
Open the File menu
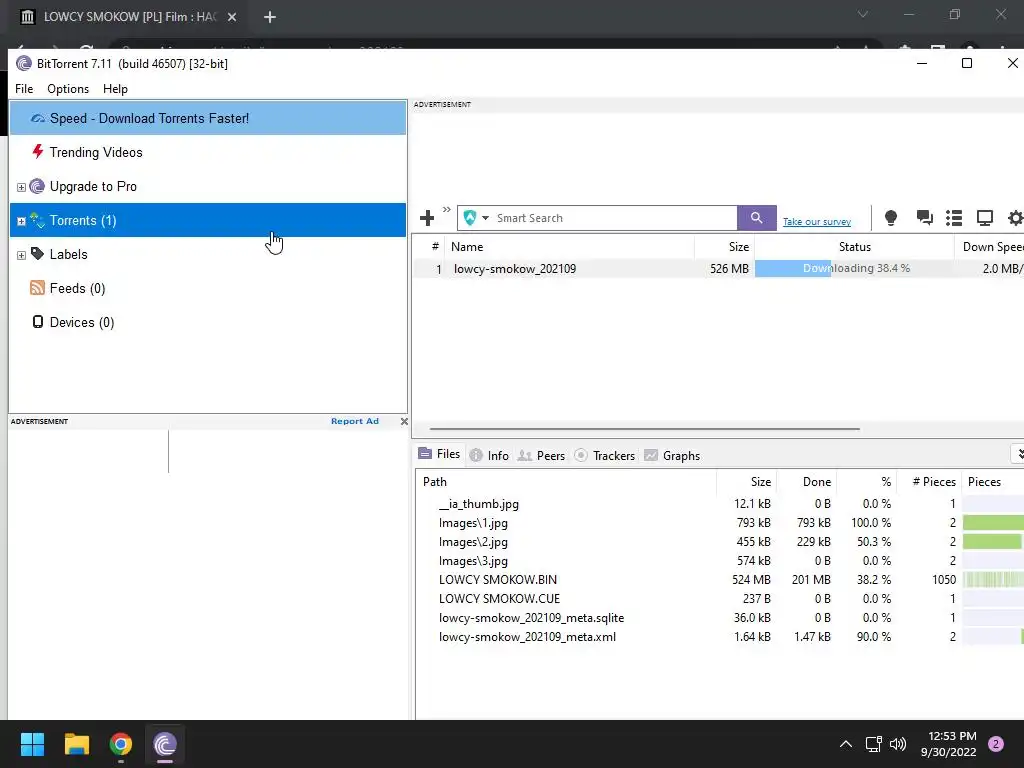tap(24, 89)
